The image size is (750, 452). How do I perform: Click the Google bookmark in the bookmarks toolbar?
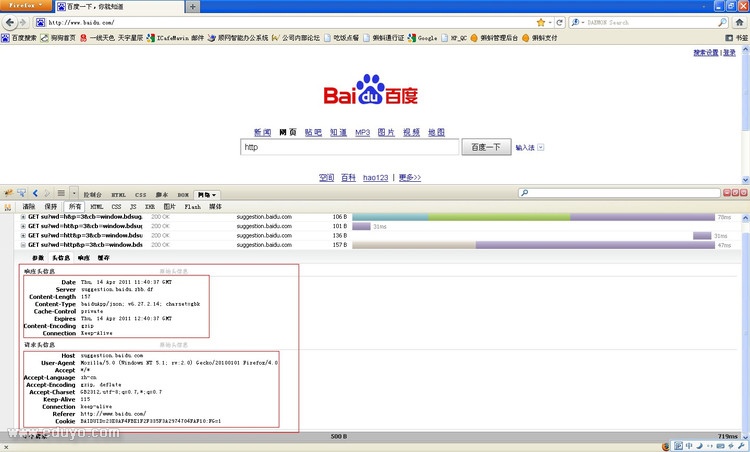point(423,37)
